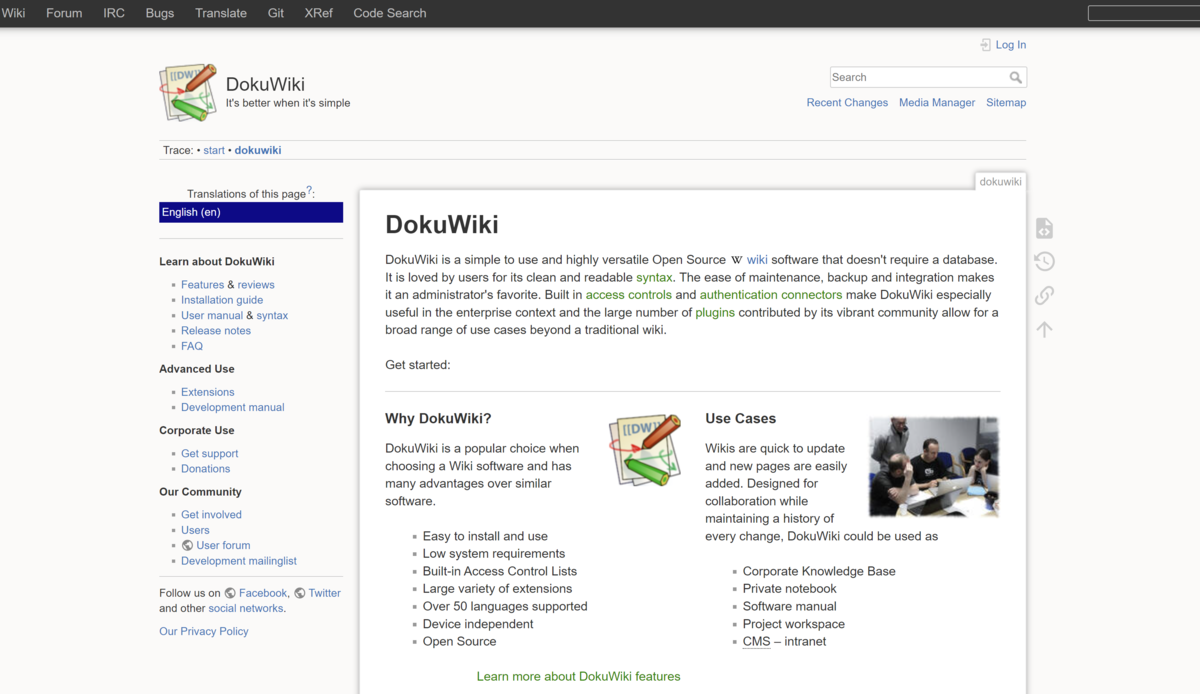
Task: Open Translate in the top bar
Action: pyautogui.click(x=221, y=13)
